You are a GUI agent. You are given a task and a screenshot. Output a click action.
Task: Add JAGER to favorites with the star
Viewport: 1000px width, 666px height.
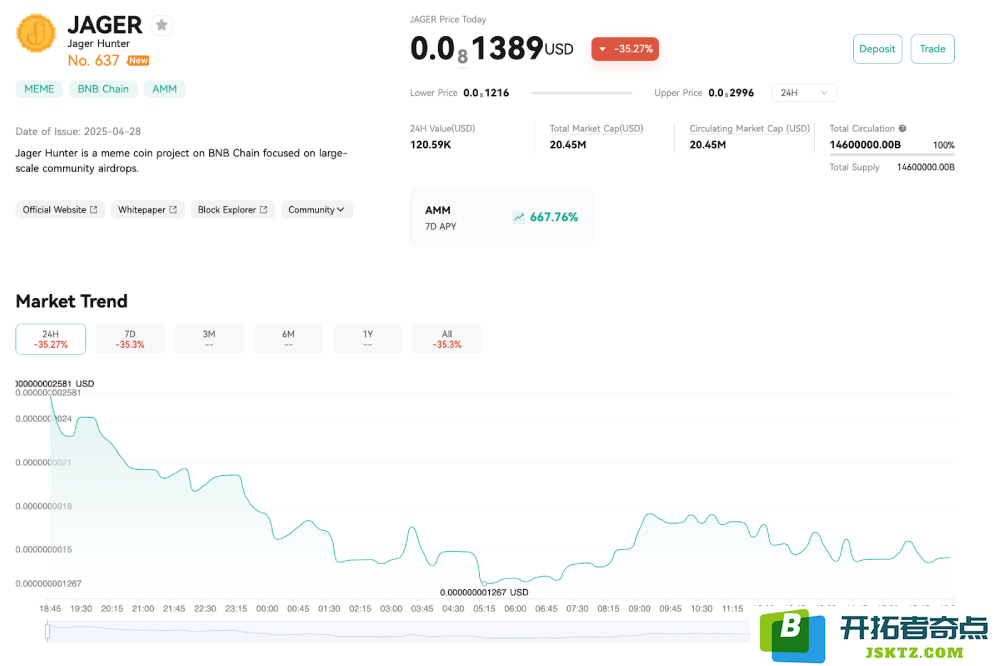point(162,25)
